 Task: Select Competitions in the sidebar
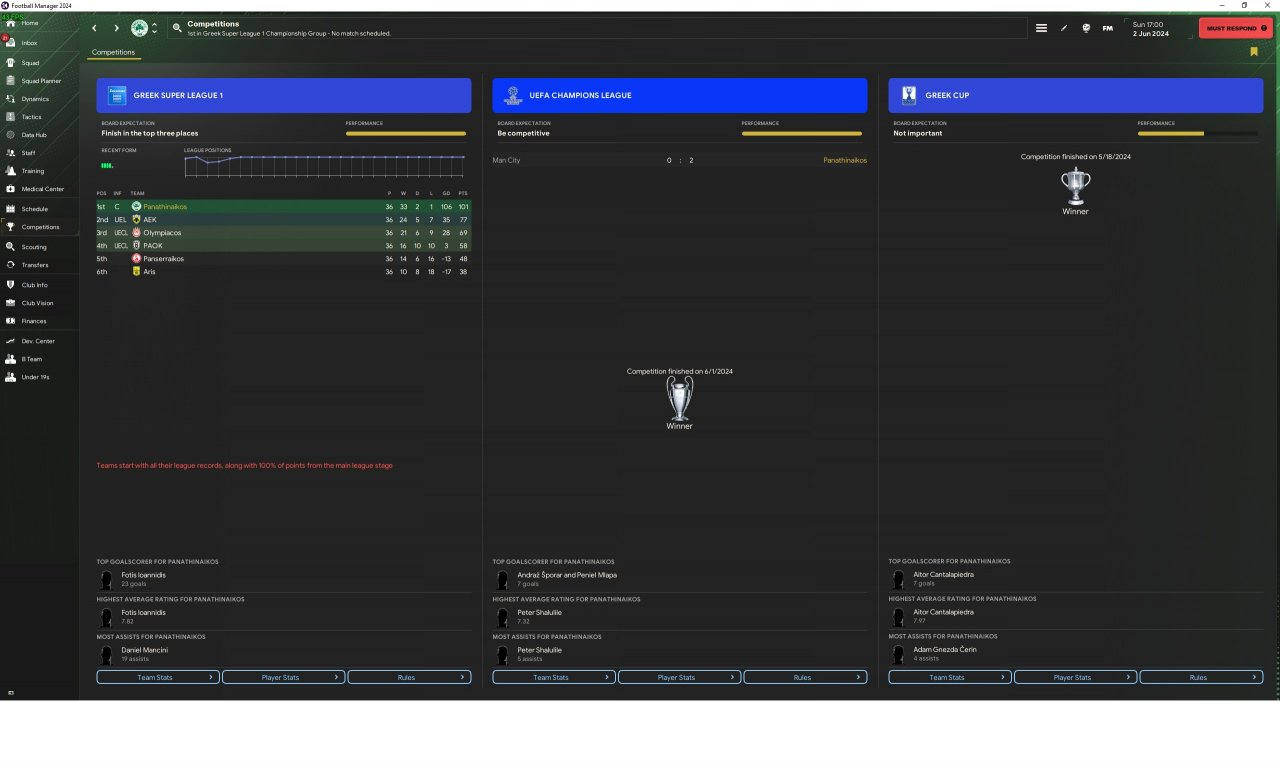pyautogui.click(x=40, y=227)
